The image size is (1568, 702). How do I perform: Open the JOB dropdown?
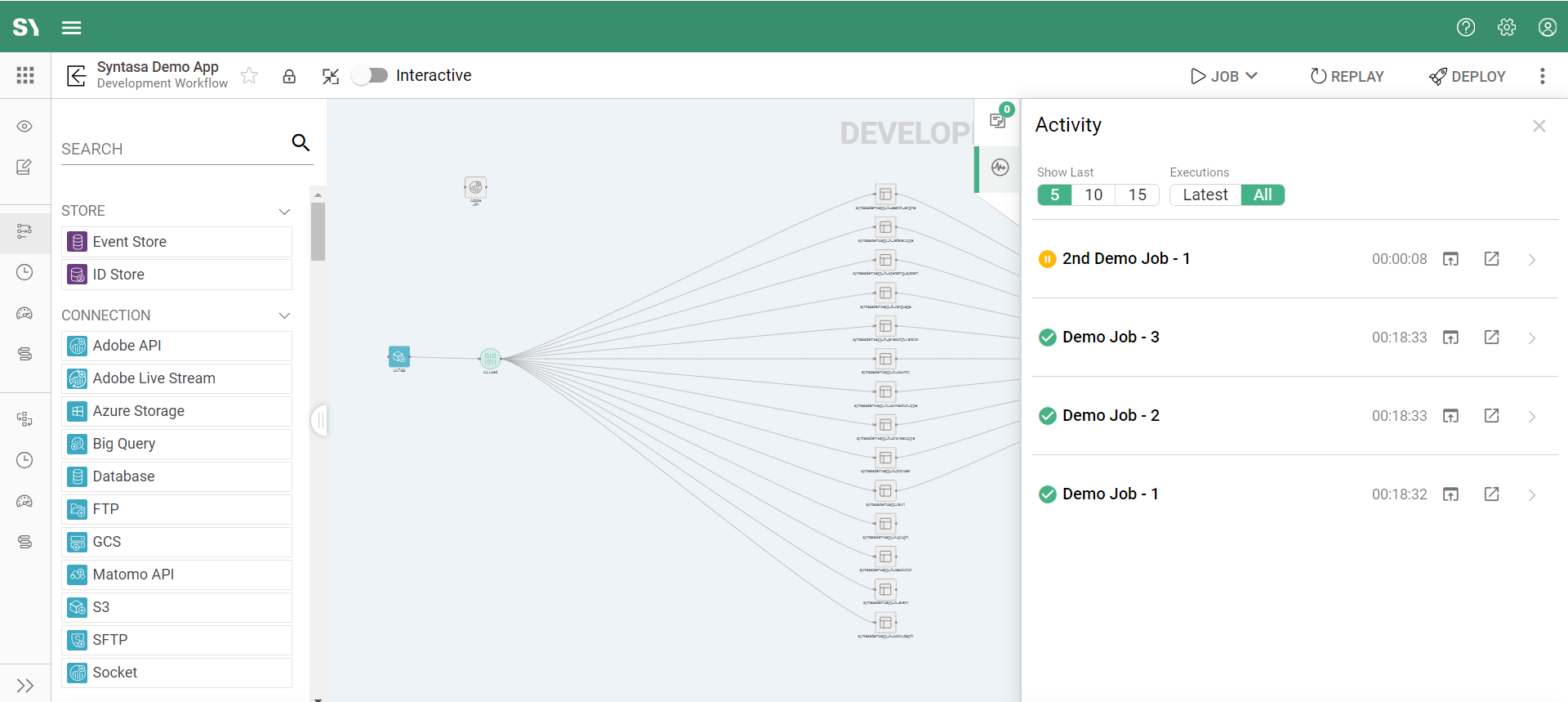click(1224, 76)
